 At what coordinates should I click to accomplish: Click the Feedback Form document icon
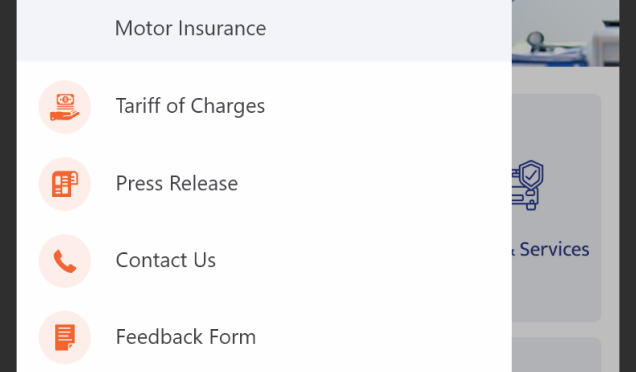(x=64, y=338)
